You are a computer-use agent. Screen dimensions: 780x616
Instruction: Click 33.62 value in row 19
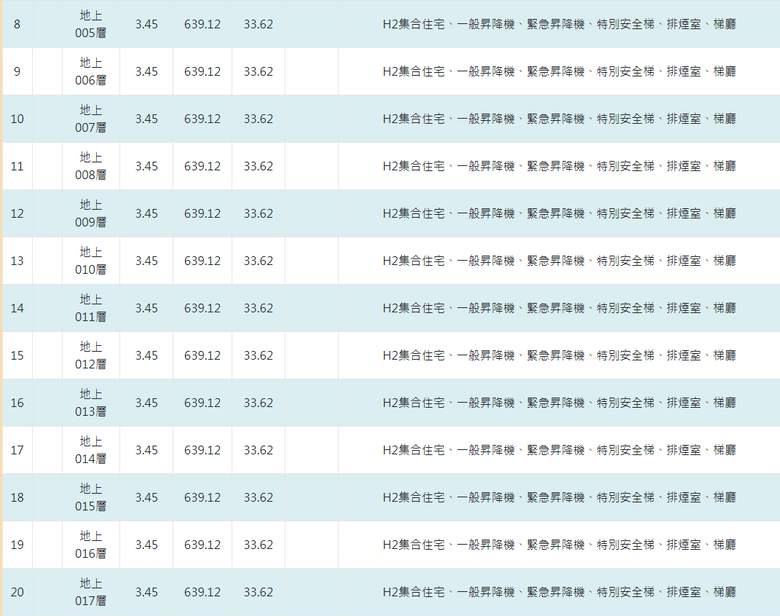pyautogui.click(x=258, y=544)
